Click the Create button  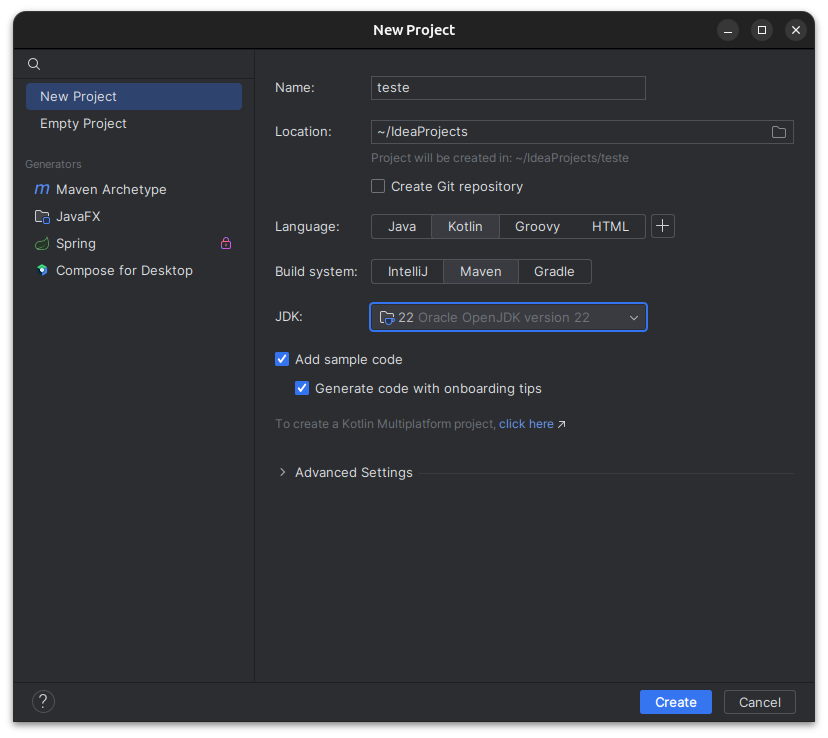click(675, 702)
